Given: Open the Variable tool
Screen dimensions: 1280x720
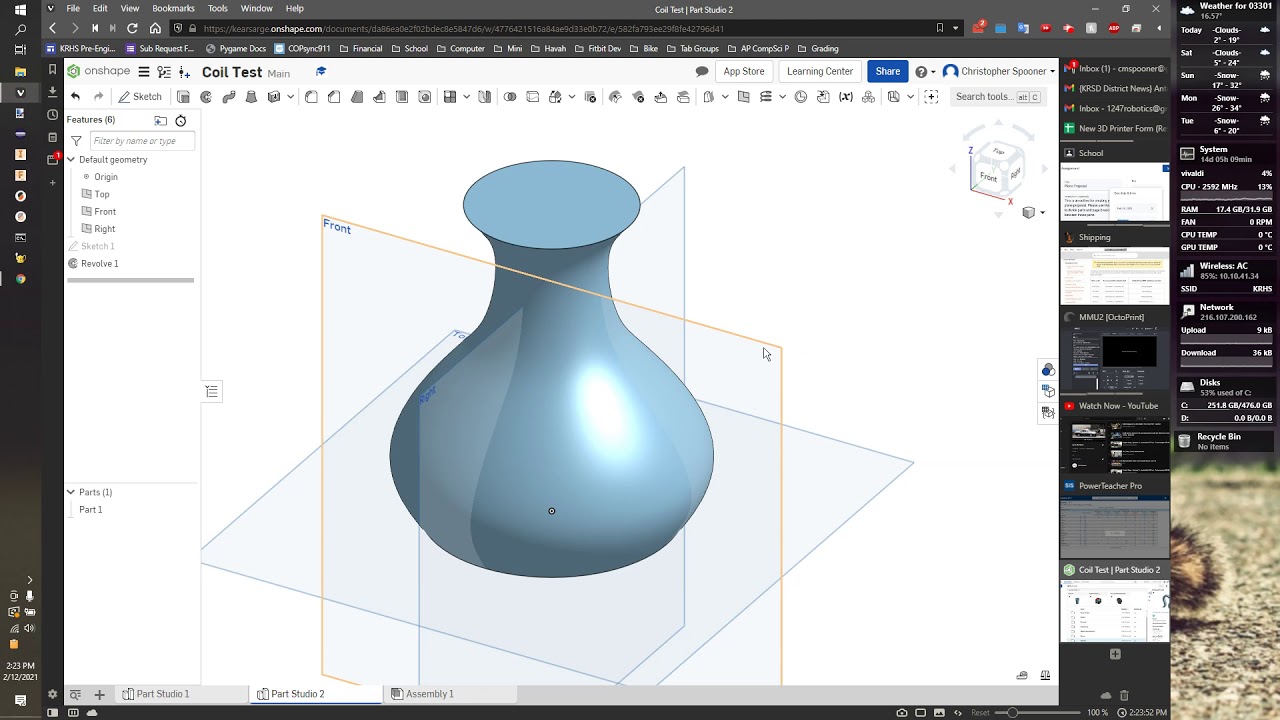Looking at the screenshot, I should pyautogui.click(x=846, y=97).
